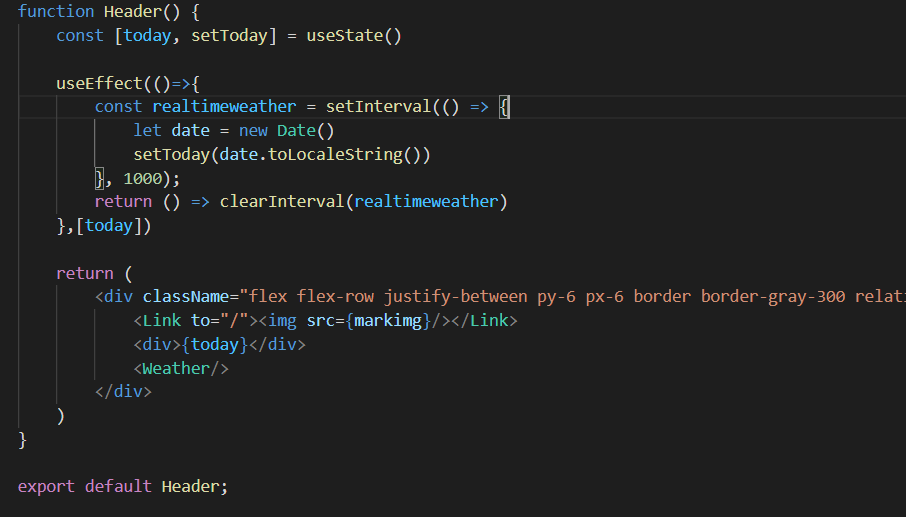Click the 'export' keyword
This screenshot has height=517, width=906.
pos(46,486)
